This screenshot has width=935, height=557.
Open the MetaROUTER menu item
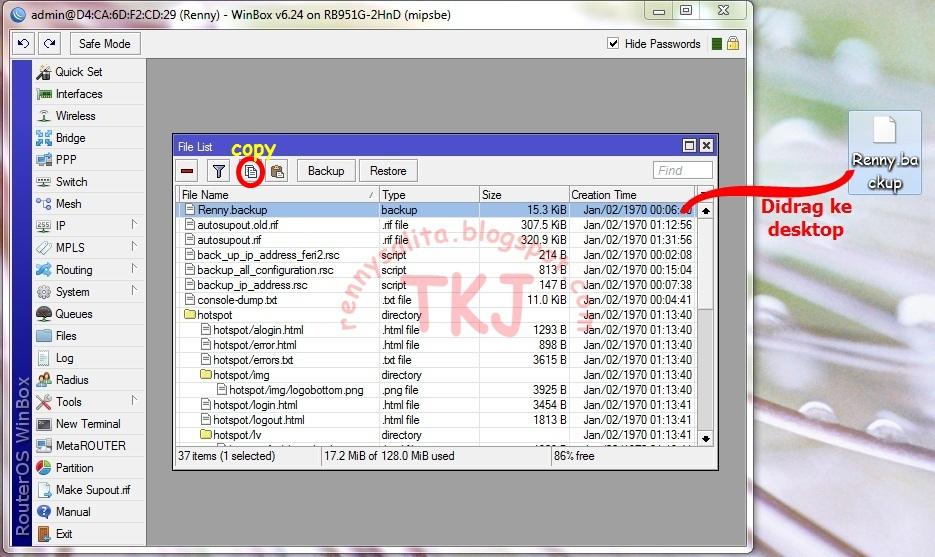88,446
